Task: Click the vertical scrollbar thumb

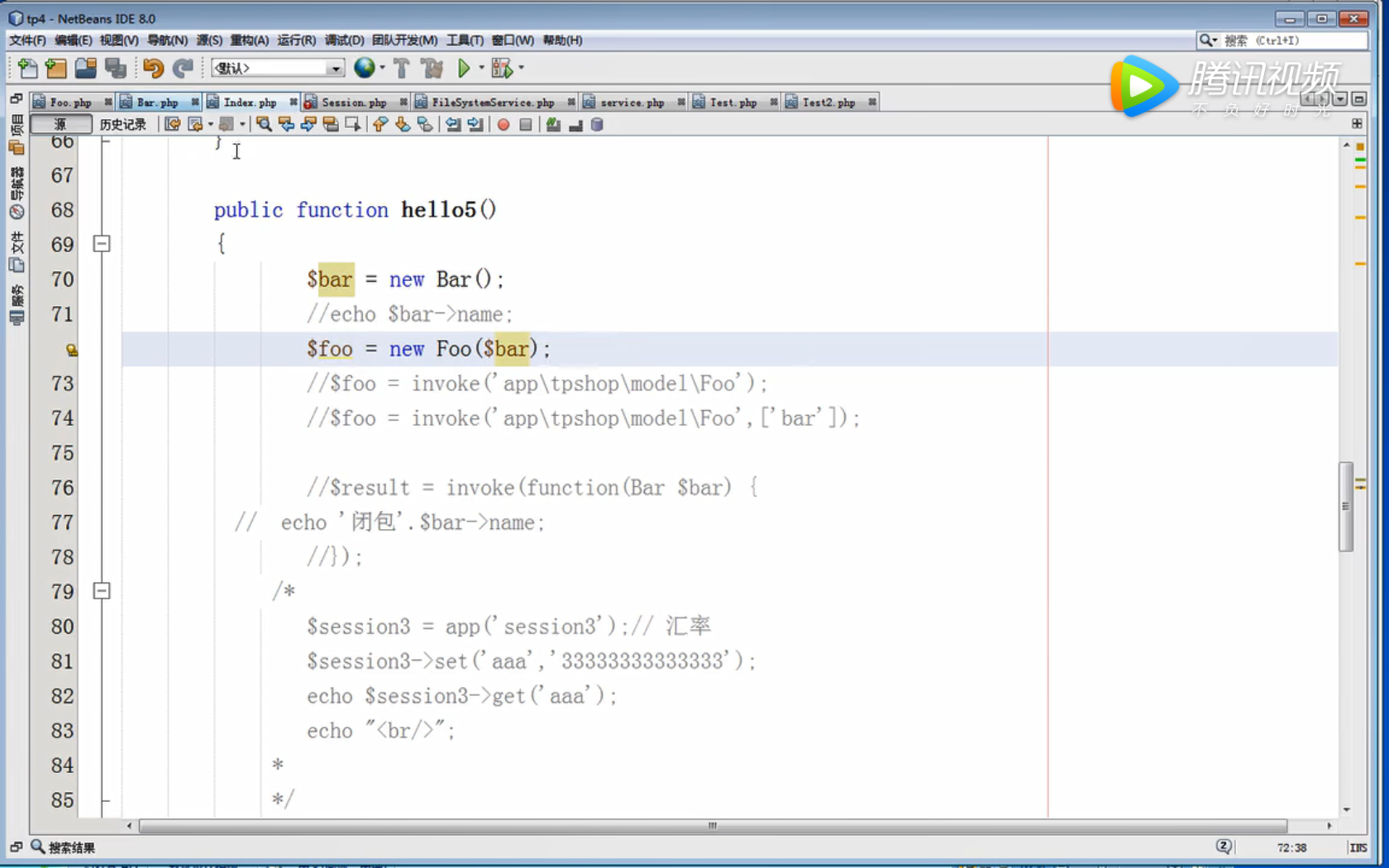Action: [x=1346, y=506]
